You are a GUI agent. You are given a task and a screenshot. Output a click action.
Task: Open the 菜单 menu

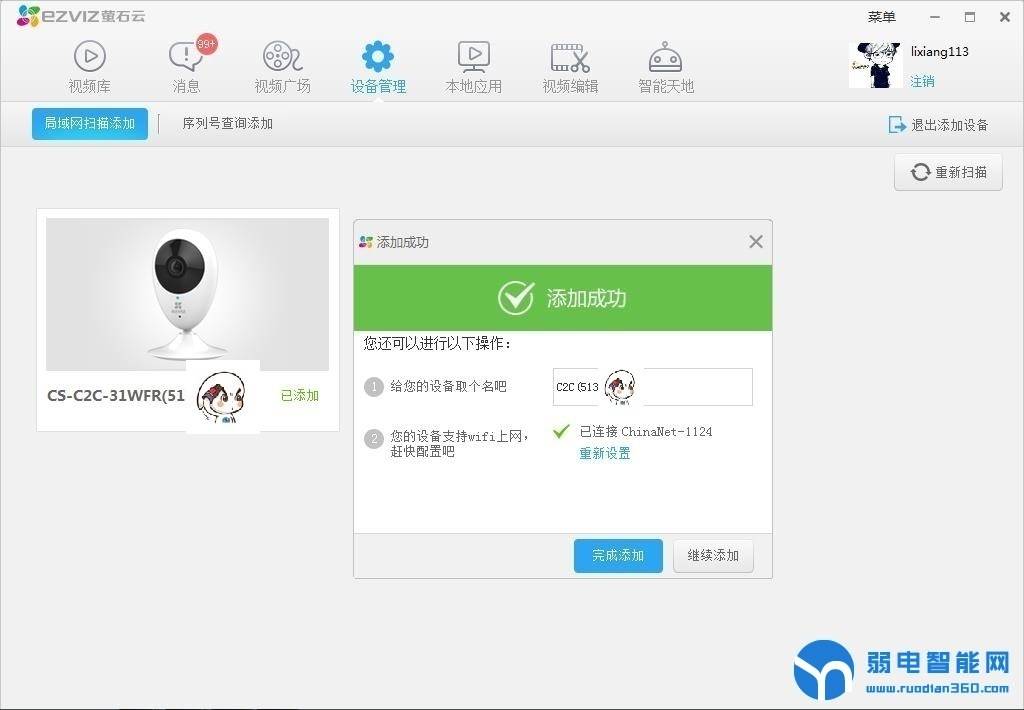(x=881, y=17)
